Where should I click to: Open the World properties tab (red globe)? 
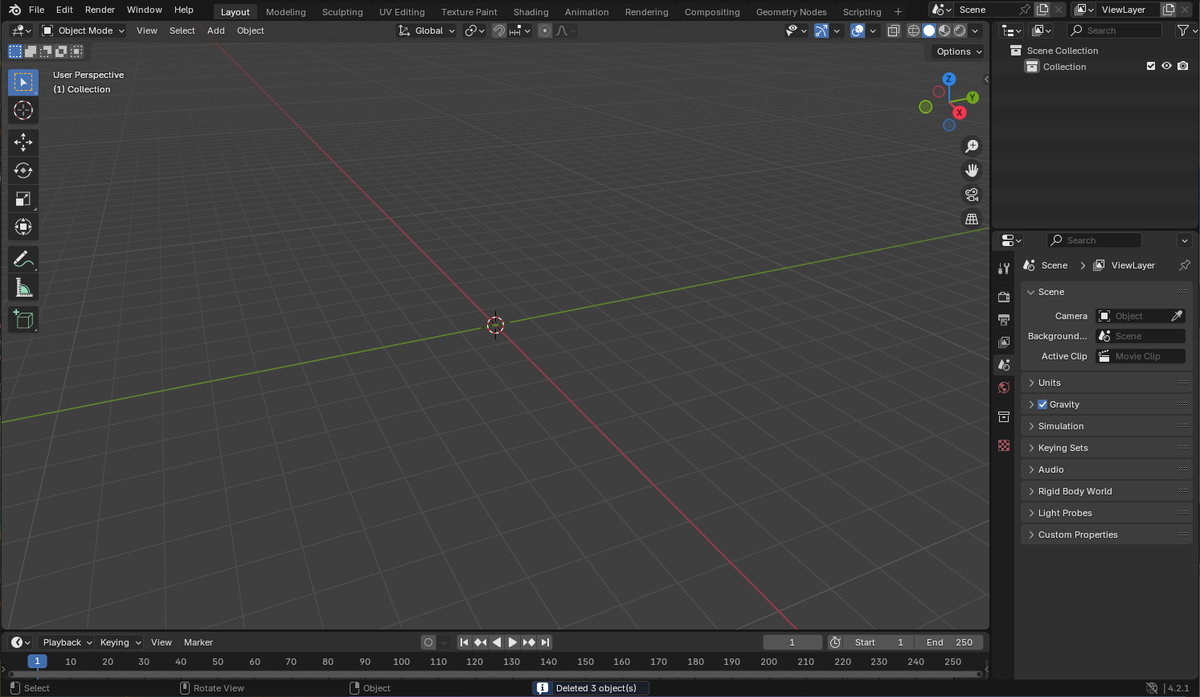[x=1004, y=387]
